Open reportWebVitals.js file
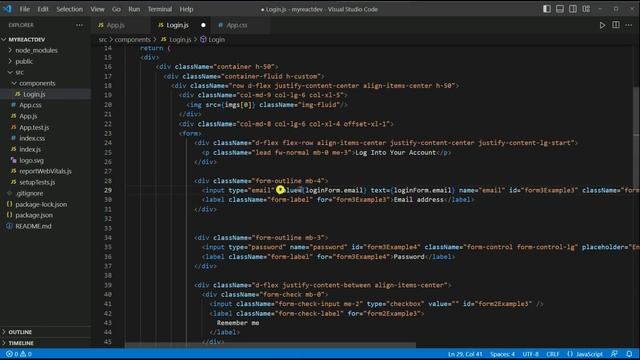The height and width of the screenshot is (360, 640). pos(45,171)
